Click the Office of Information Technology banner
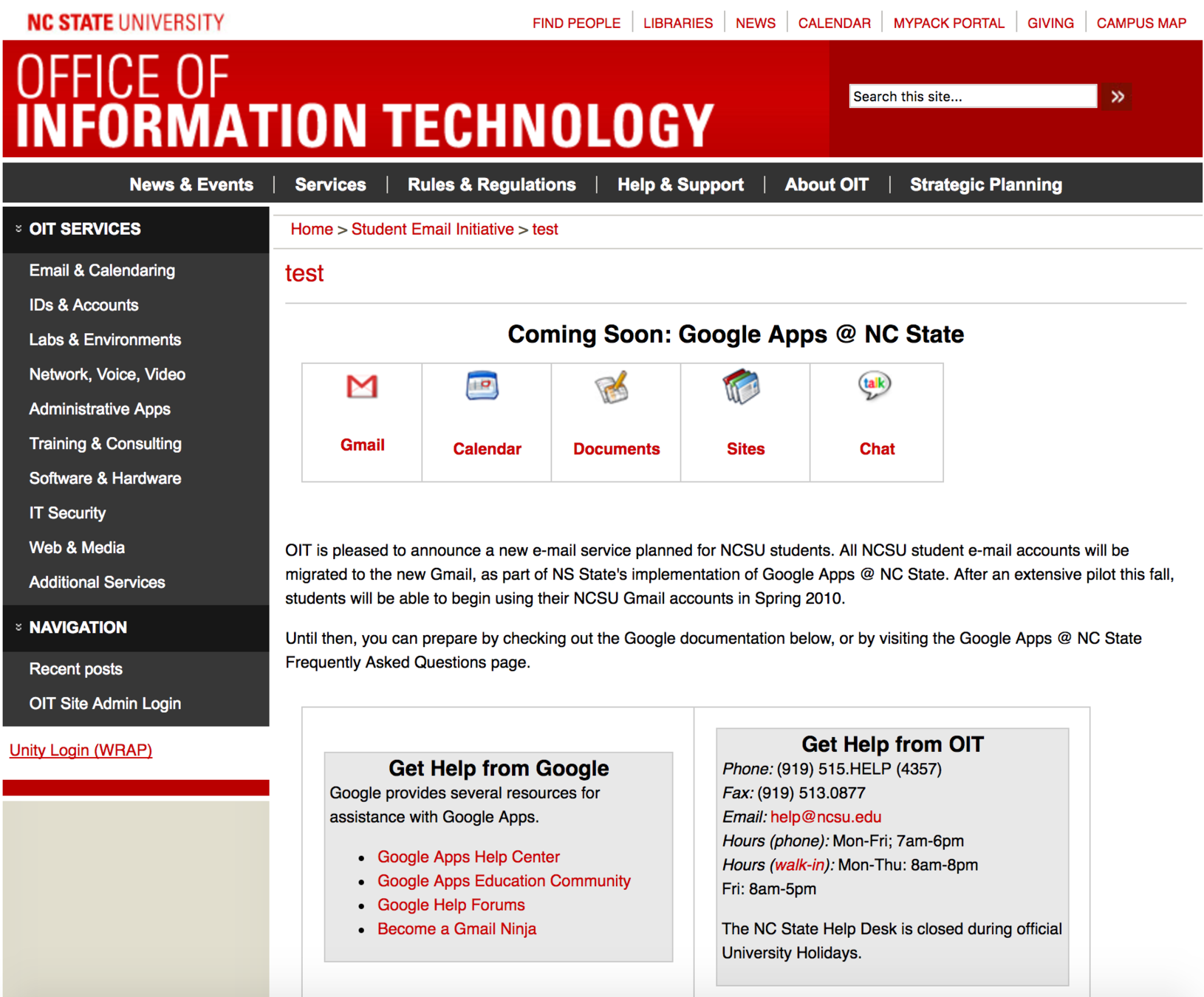 [x=365, y=101]
